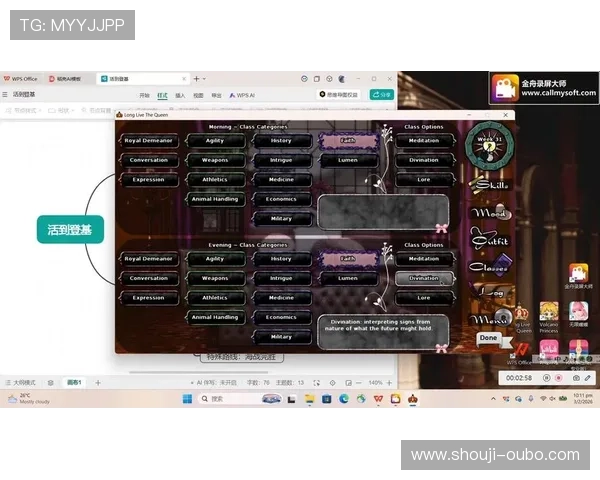The height and width of the screenshot is (480, 600).
Task: Click the Classes sidebar button
Action: [491, 267]
